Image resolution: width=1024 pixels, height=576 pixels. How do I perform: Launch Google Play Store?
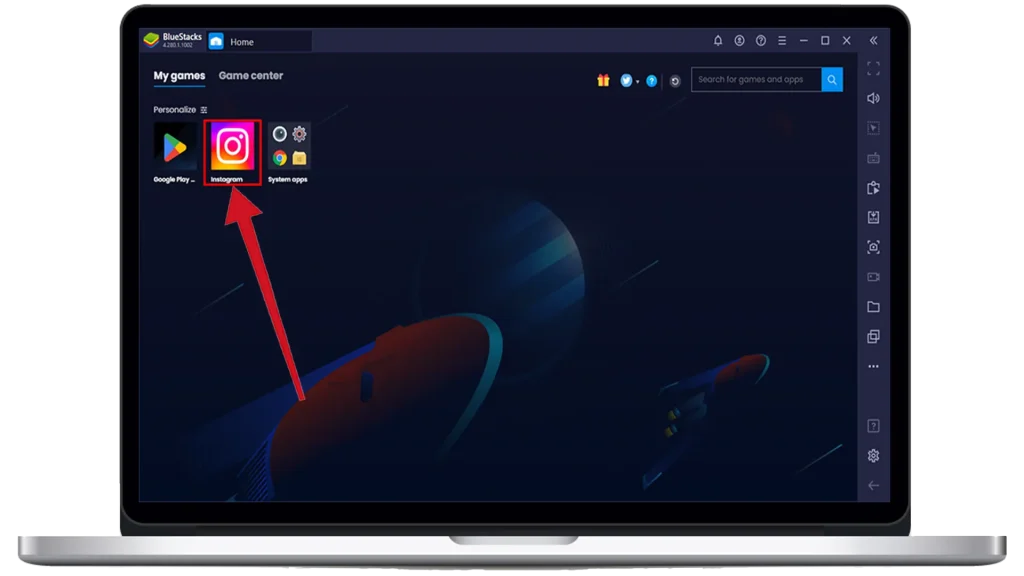(174, 146)
